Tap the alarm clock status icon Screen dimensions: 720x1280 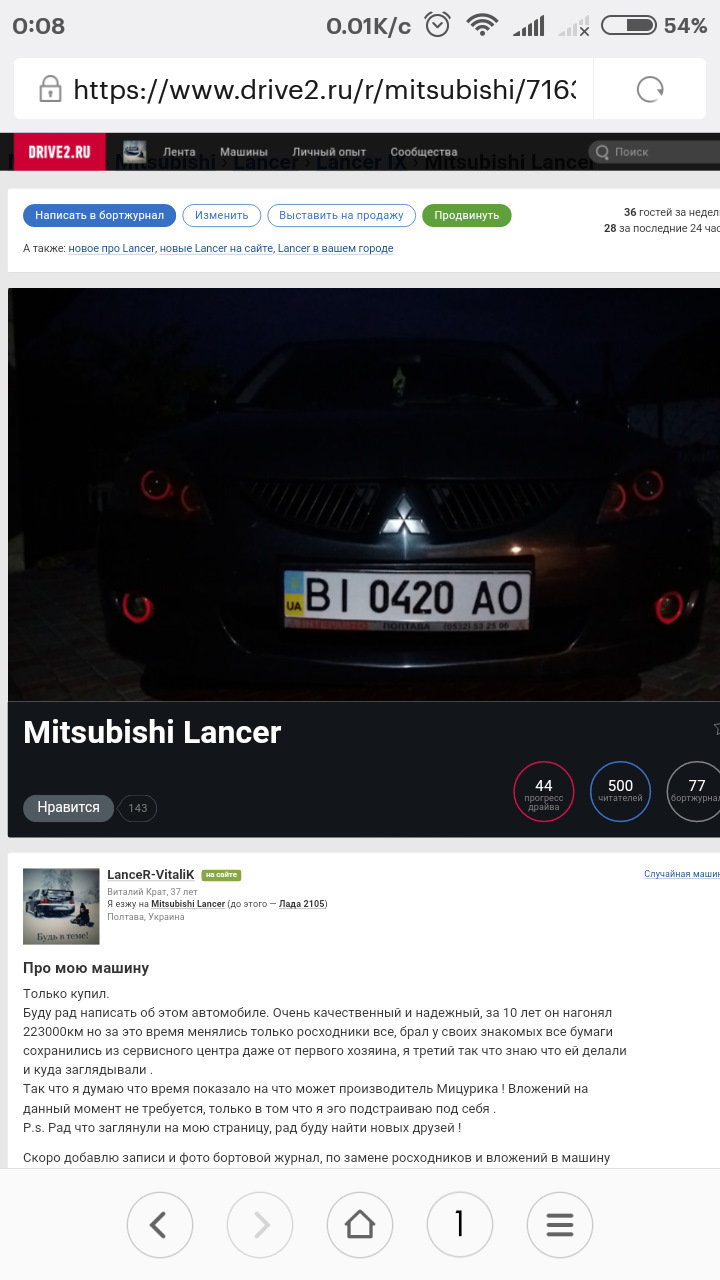[x=438, y=25]
